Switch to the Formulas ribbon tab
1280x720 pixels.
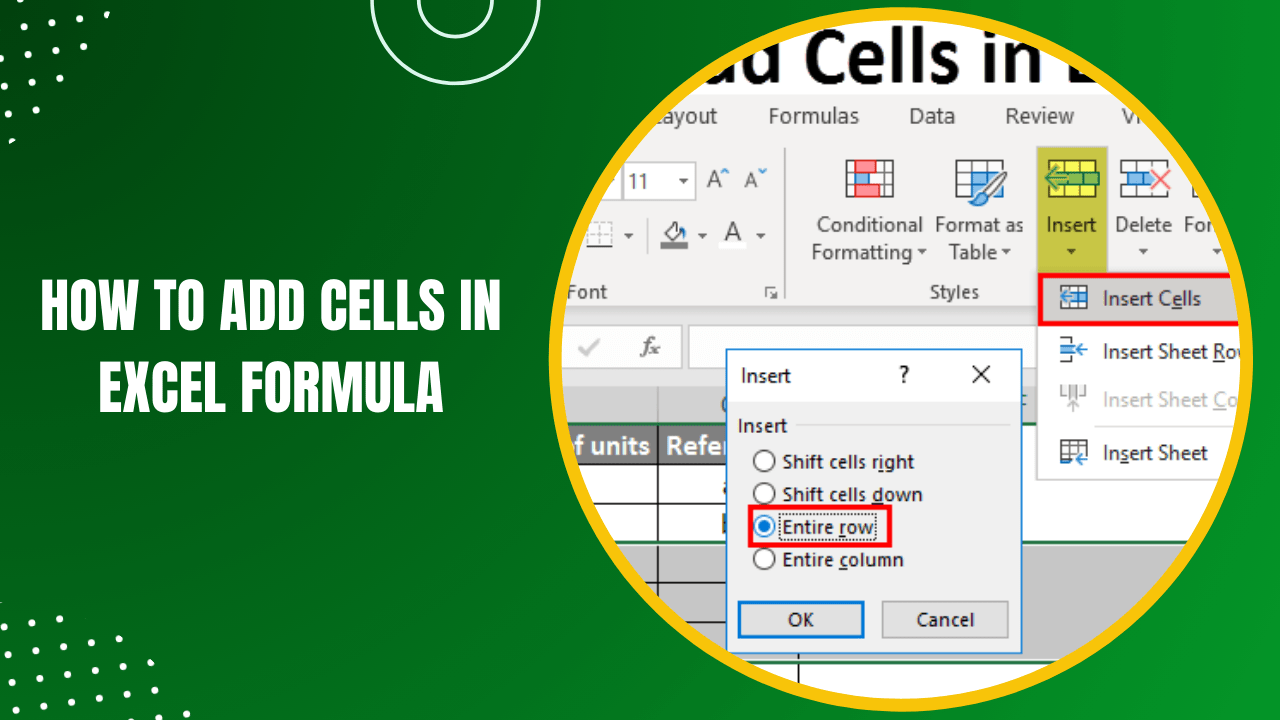point(813,116)
